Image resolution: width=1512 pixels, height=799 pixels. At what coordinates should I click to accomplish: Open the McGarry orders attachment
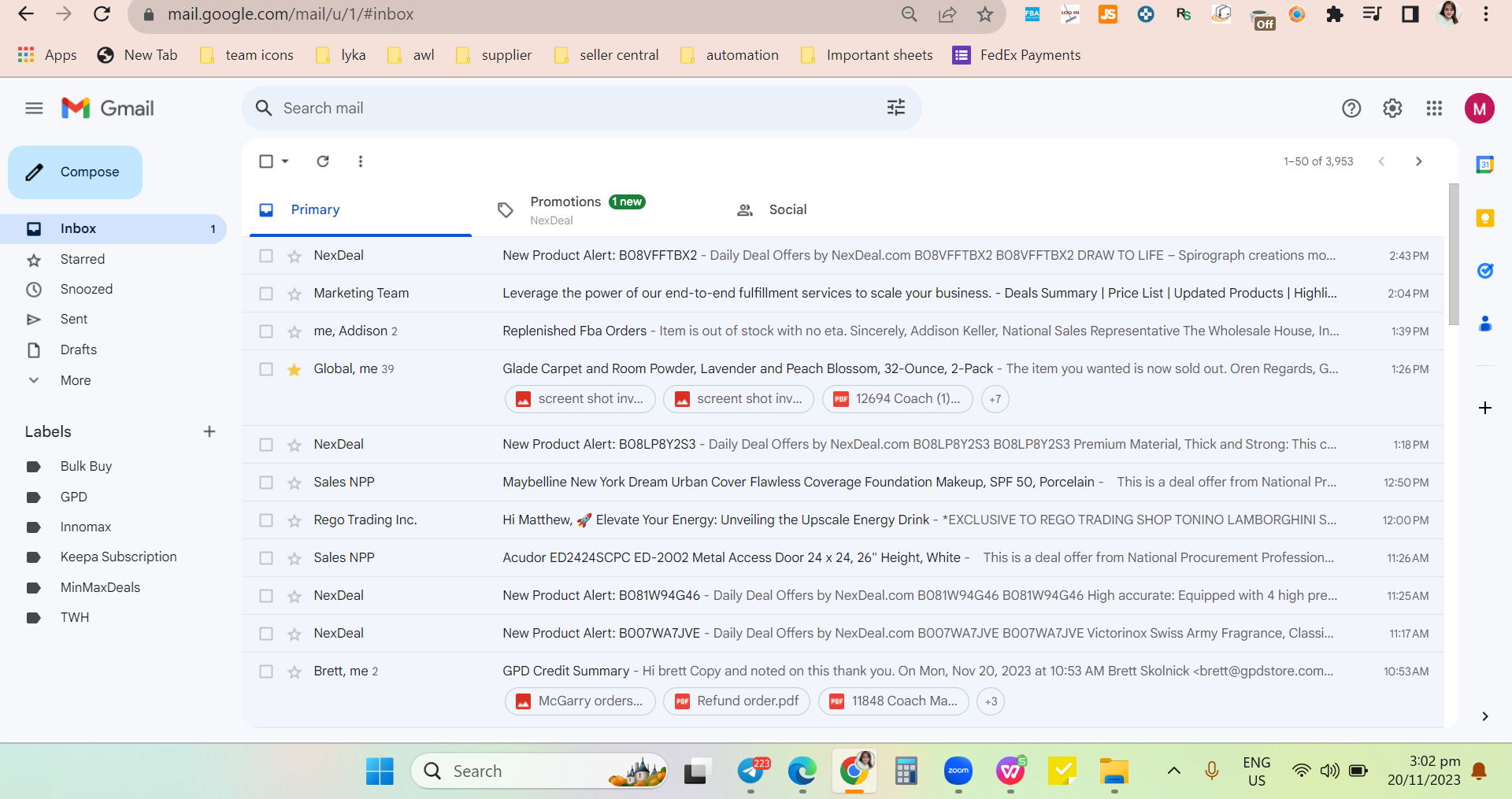pyautogui.click(x=580, y=701)
